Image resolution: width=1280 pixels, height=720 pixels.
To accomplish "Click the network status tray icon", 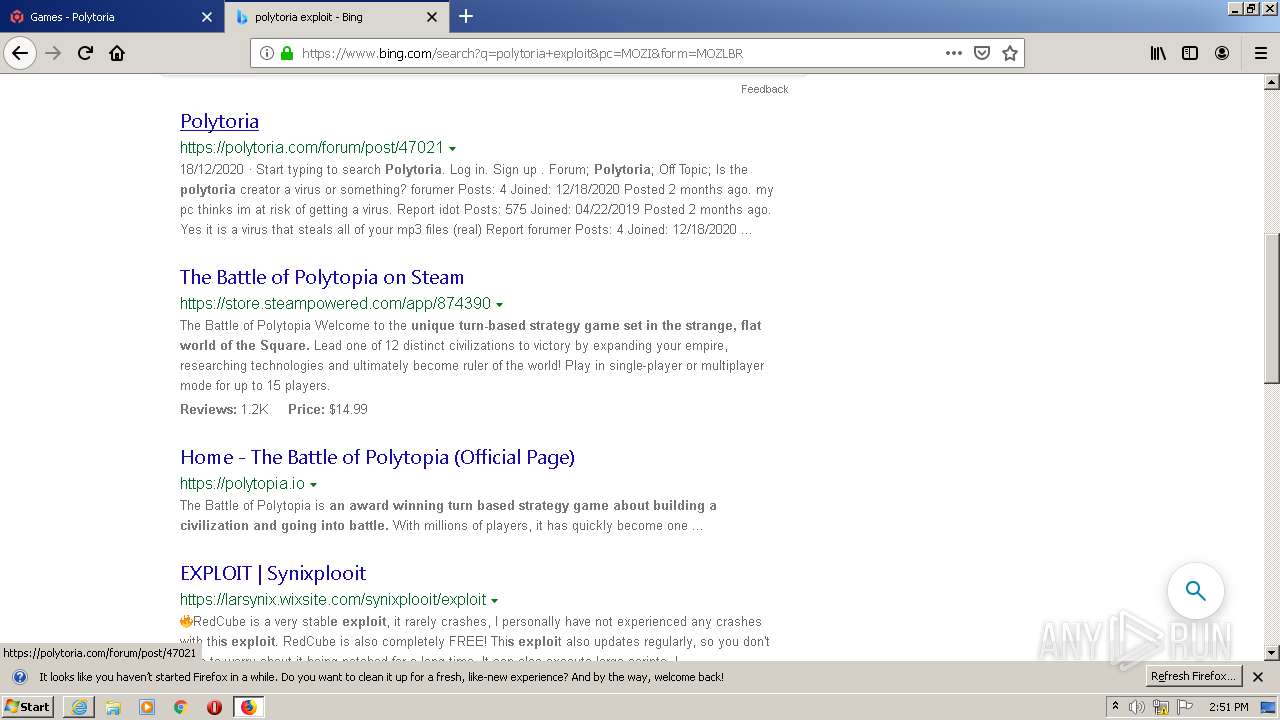I will pos(1161,707).
